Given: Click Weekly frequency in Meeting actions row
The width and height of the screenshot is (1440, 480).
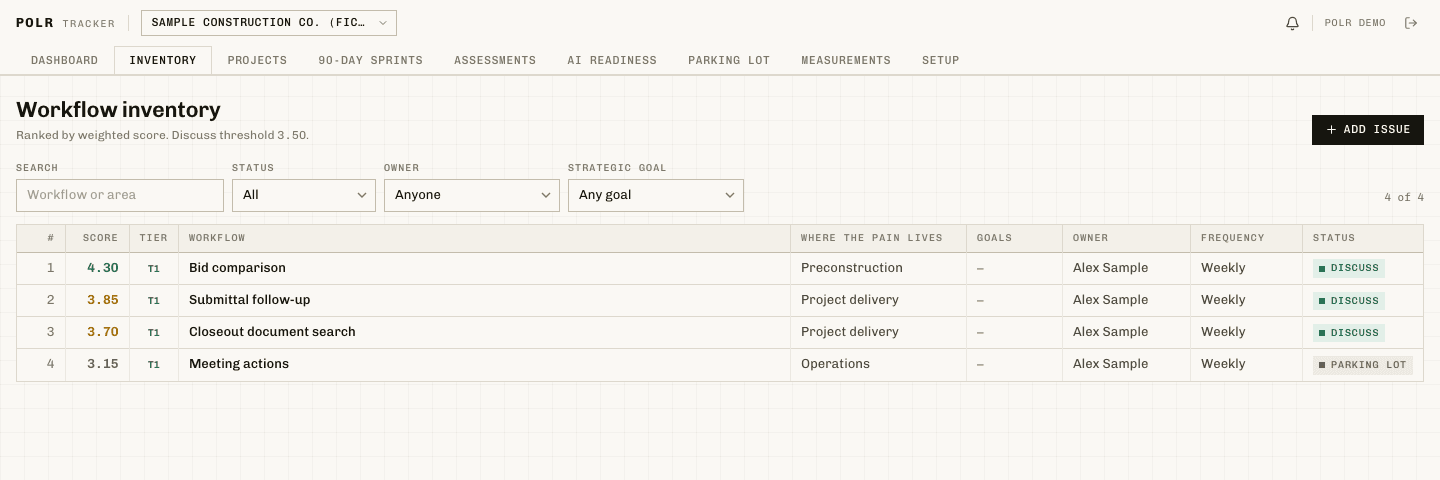Looking at the screenshot, I should click(1223, 364).
